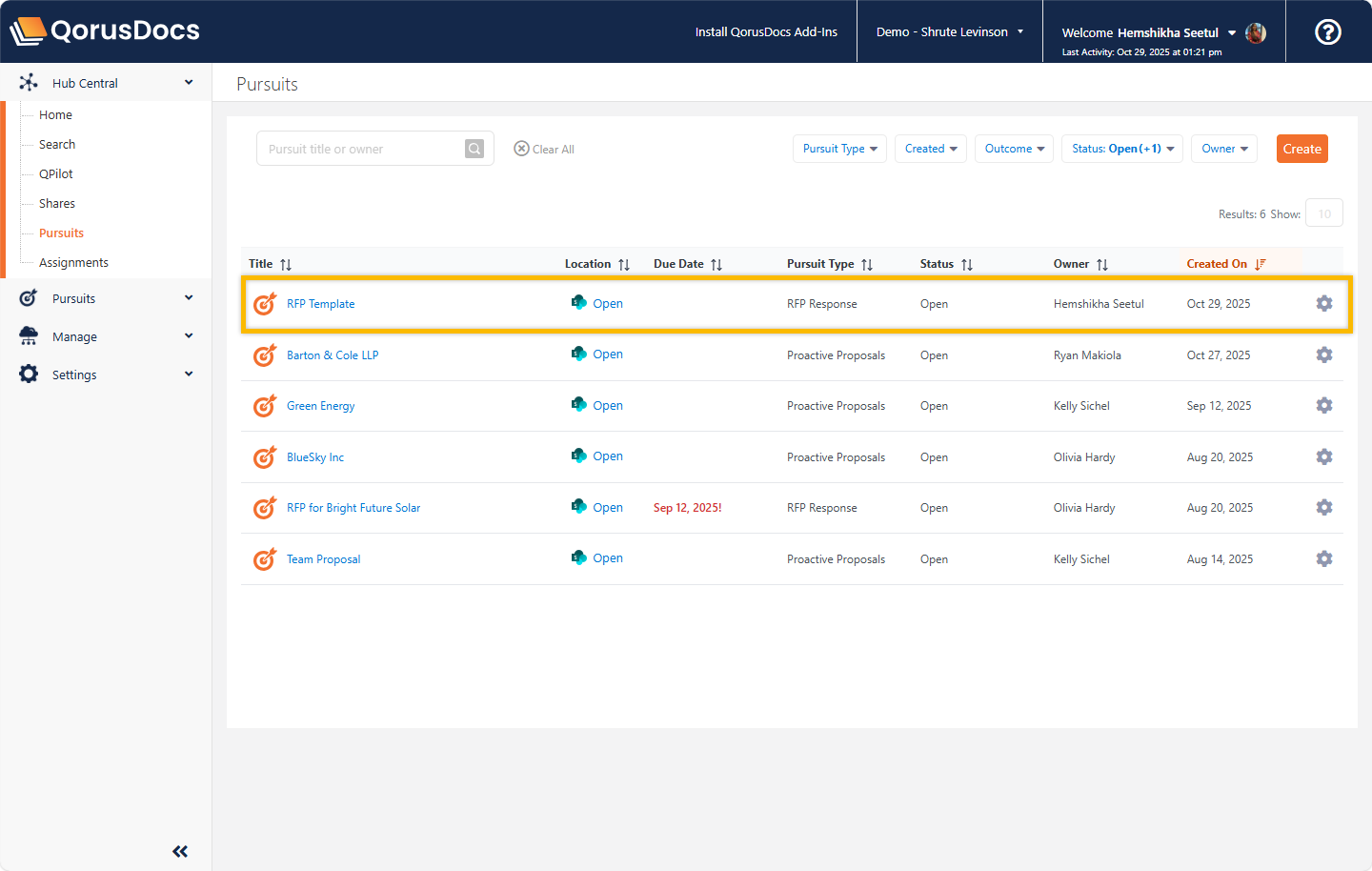The image size is (1372, 871).
Task: Open the Status filter dropdown
Action: coord(1121,149)
